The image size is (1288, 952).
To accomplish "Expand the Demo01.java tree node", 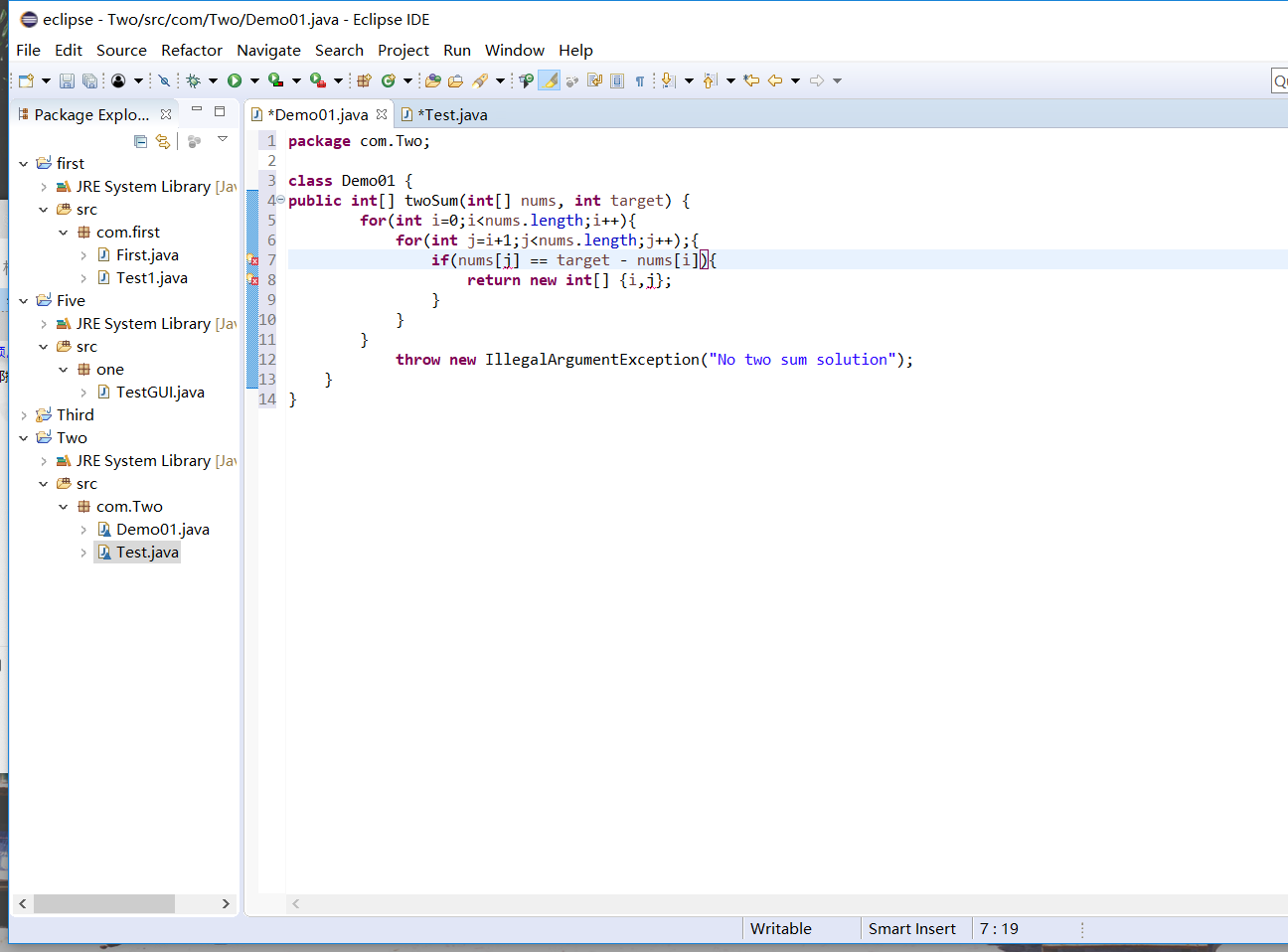I will tap(83, 530).
